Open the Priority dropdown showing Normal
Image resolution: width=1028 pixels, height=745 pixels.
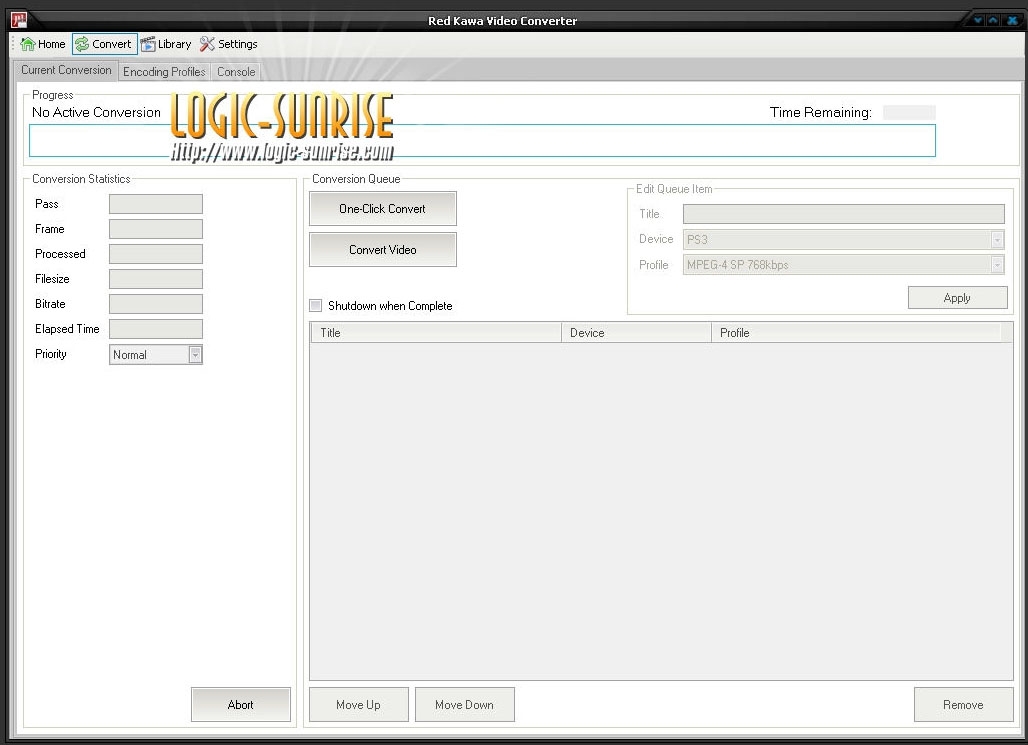[x=156, y=354]
